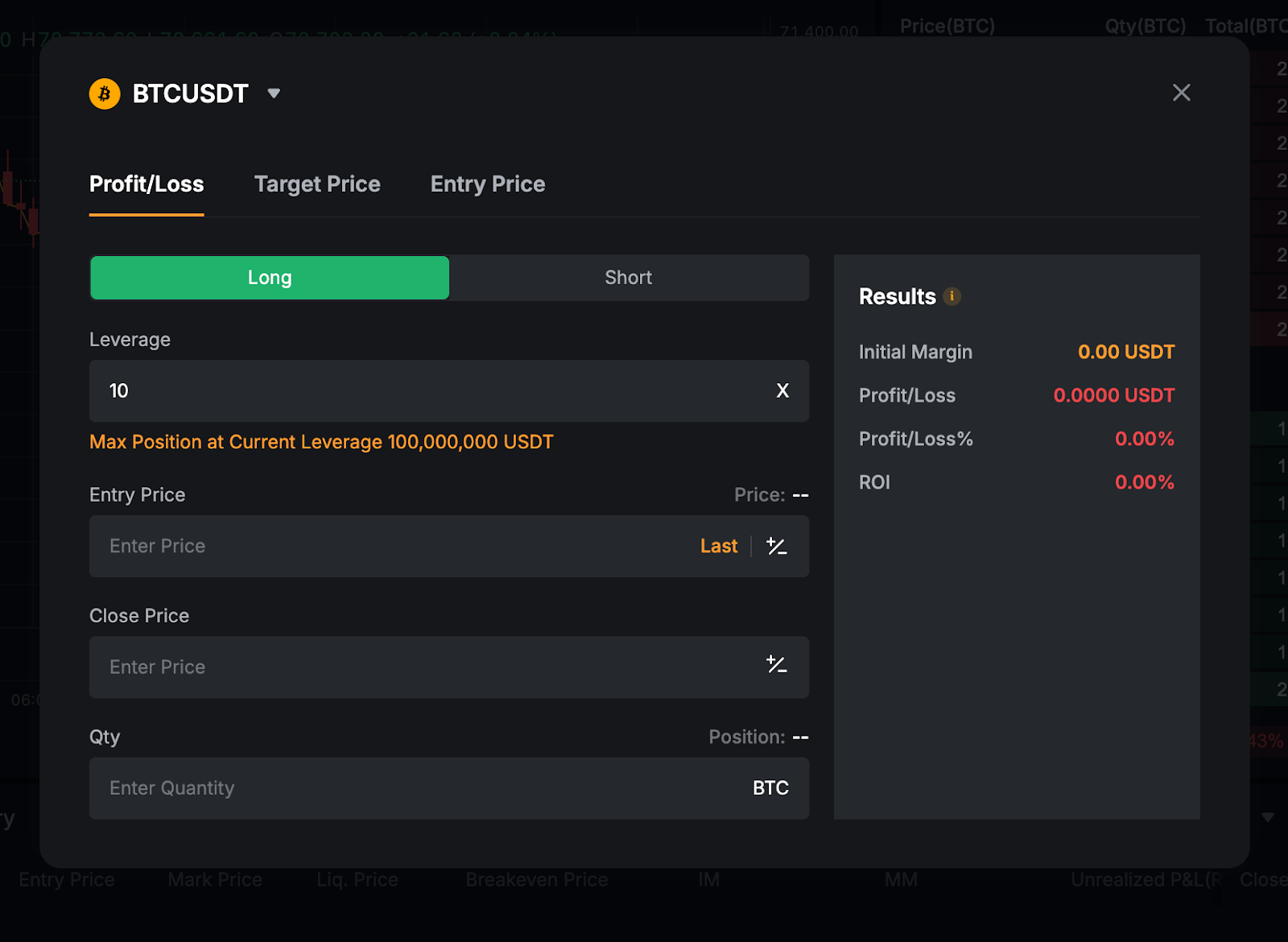Click the Leverage input field
This screenshot has width=1288, height=942.
click(x=427, y=391)
